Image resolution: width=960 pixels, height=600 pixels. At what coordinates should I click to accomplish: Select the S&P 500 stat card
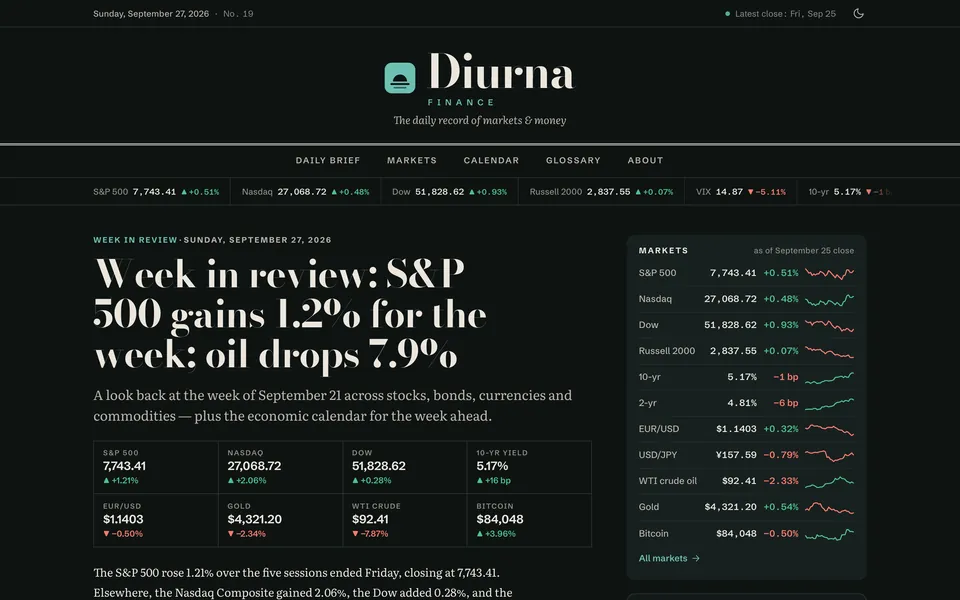coord(156,467)
